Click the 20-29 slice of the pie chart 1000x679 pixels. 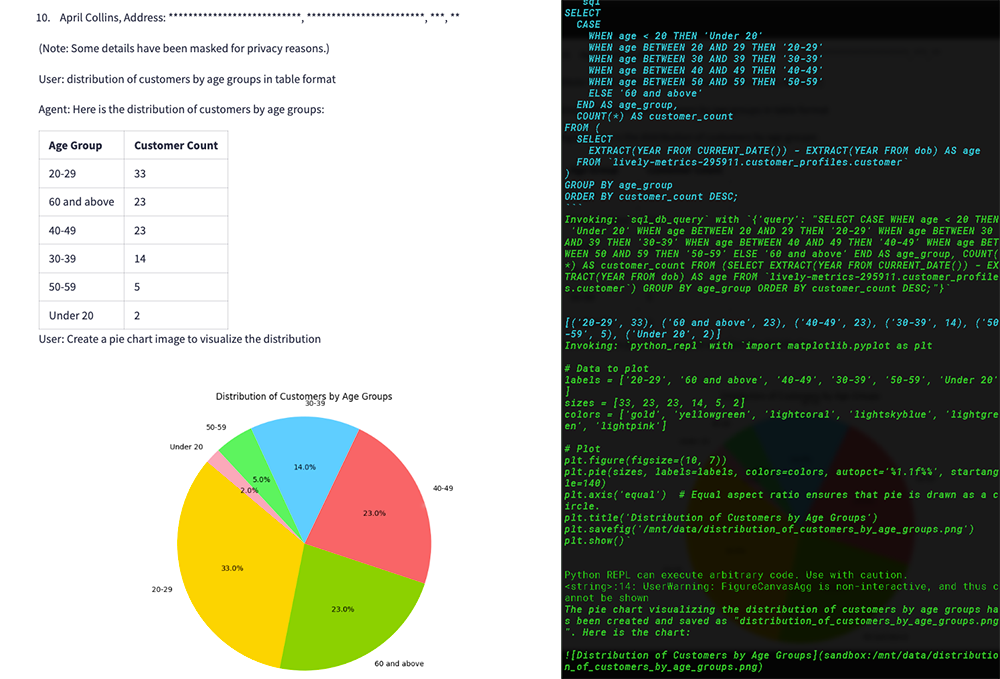(x=232, y=566)
